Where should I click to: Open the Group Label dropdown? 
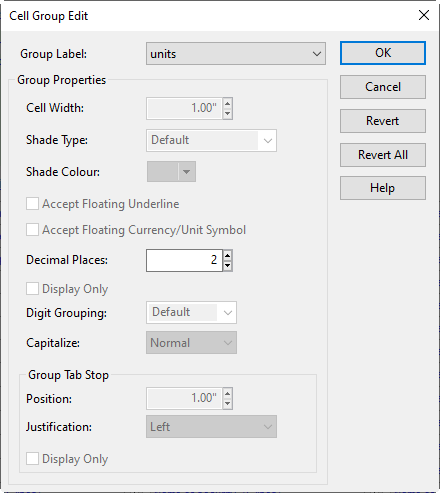236,54
